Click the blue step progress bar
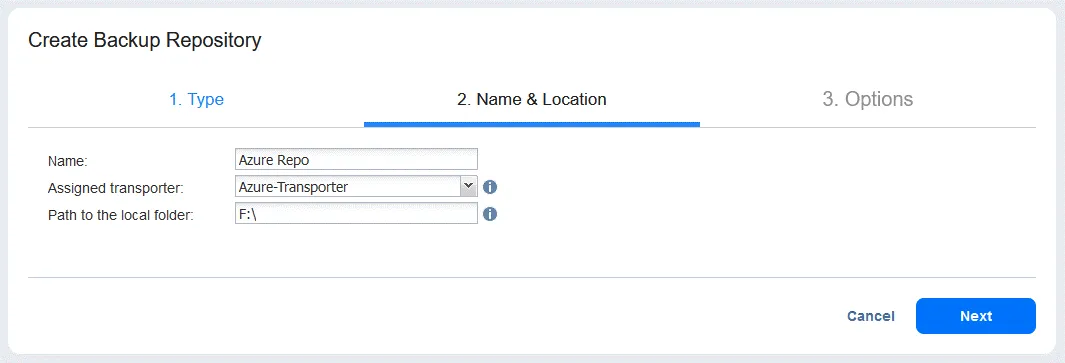 [532, 124]
